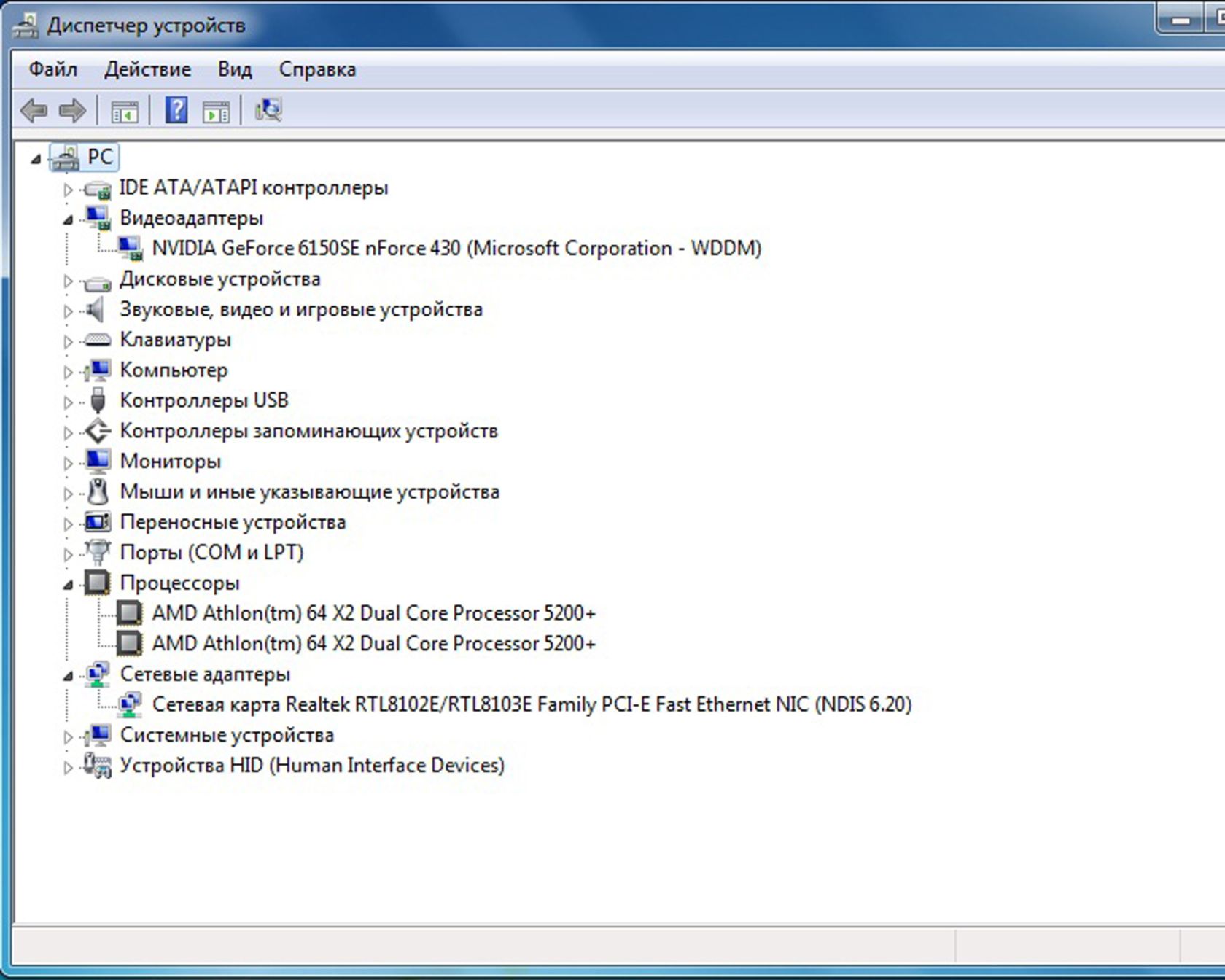Click Сетевые адаптеры network icon
Image resolution: width=1225 pixels, height=980 pixels.
pyautogui.click(x=97, y=674)
